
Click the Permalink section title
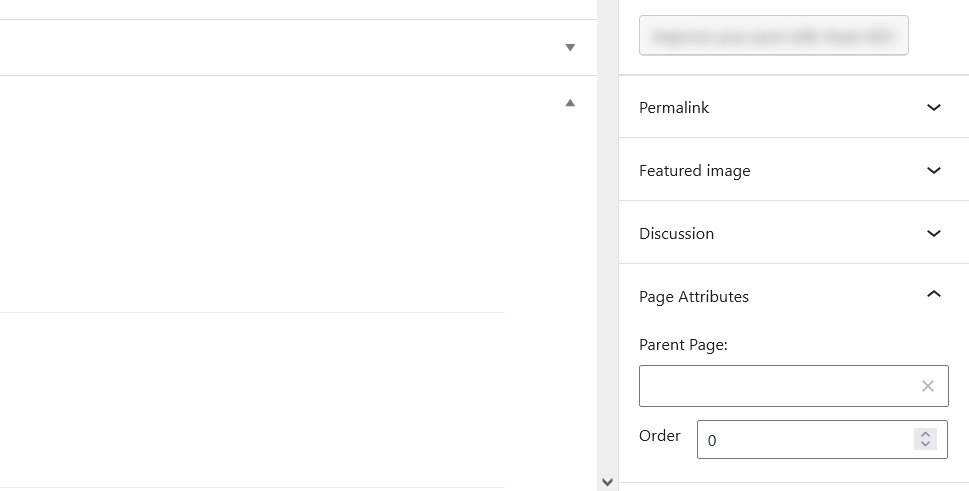674,108
